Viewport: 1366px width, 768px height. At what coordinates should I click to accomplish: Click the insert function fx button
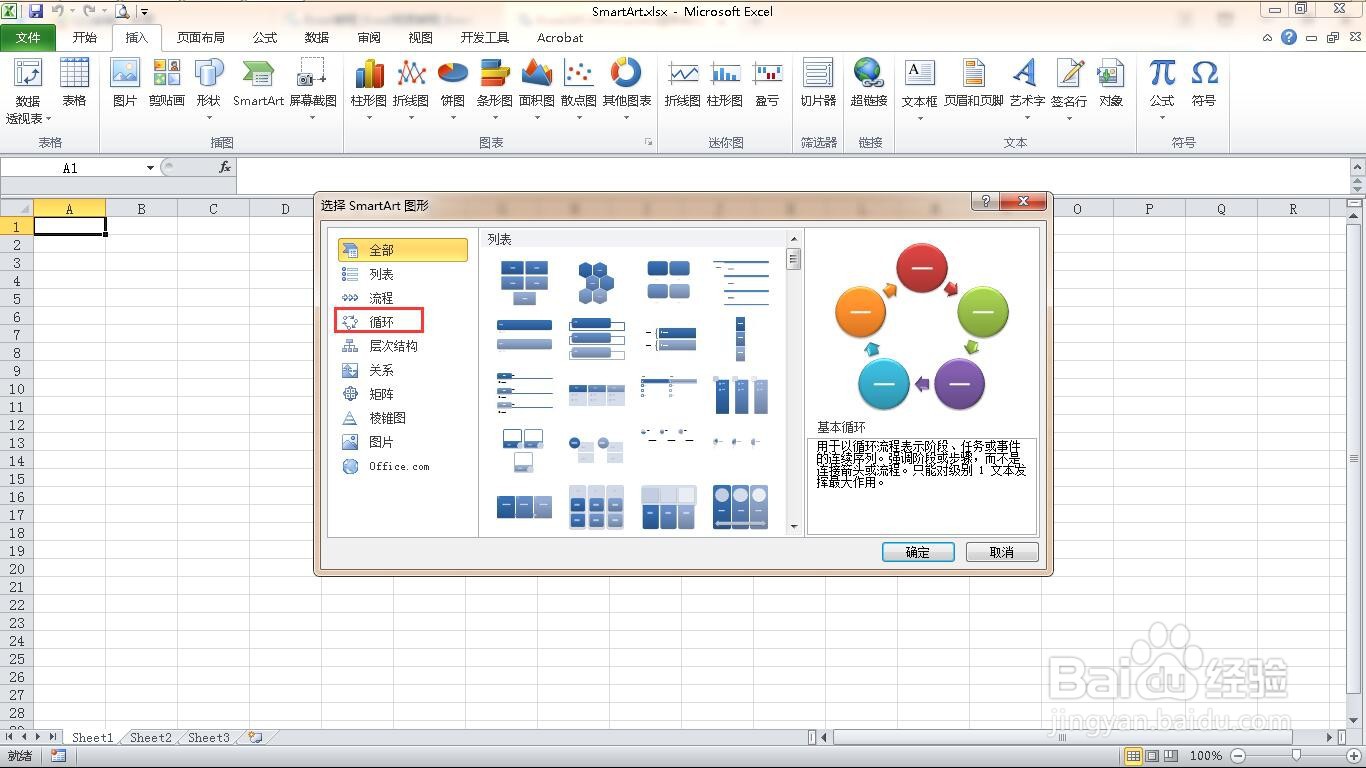pyautogui.click(x=225, y=168)
